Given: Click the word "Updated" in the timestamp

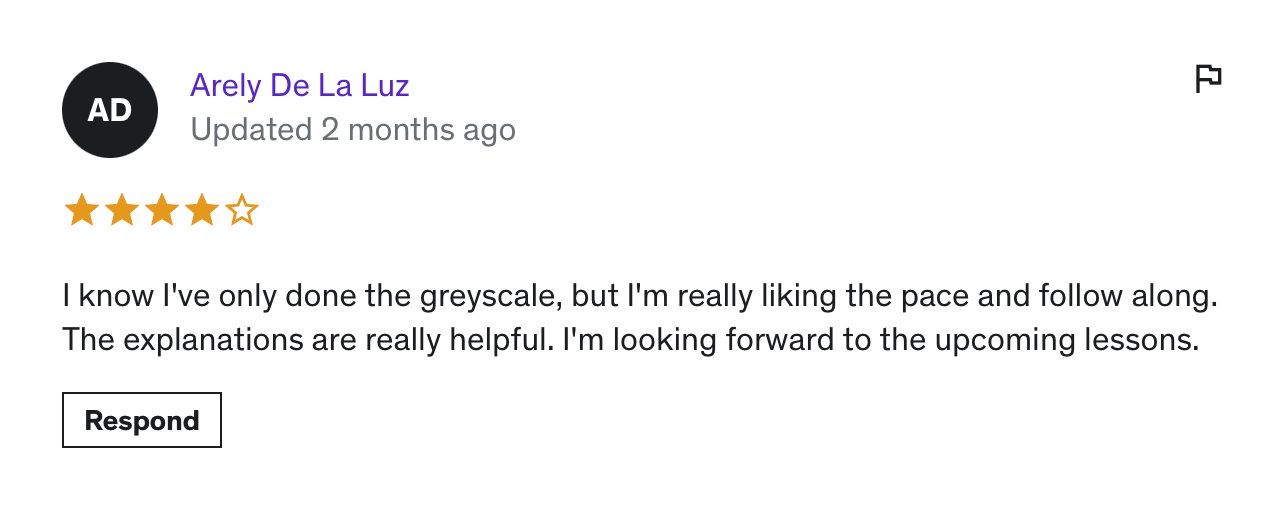Looking at the screenshot, I should [x=251, y=130].
